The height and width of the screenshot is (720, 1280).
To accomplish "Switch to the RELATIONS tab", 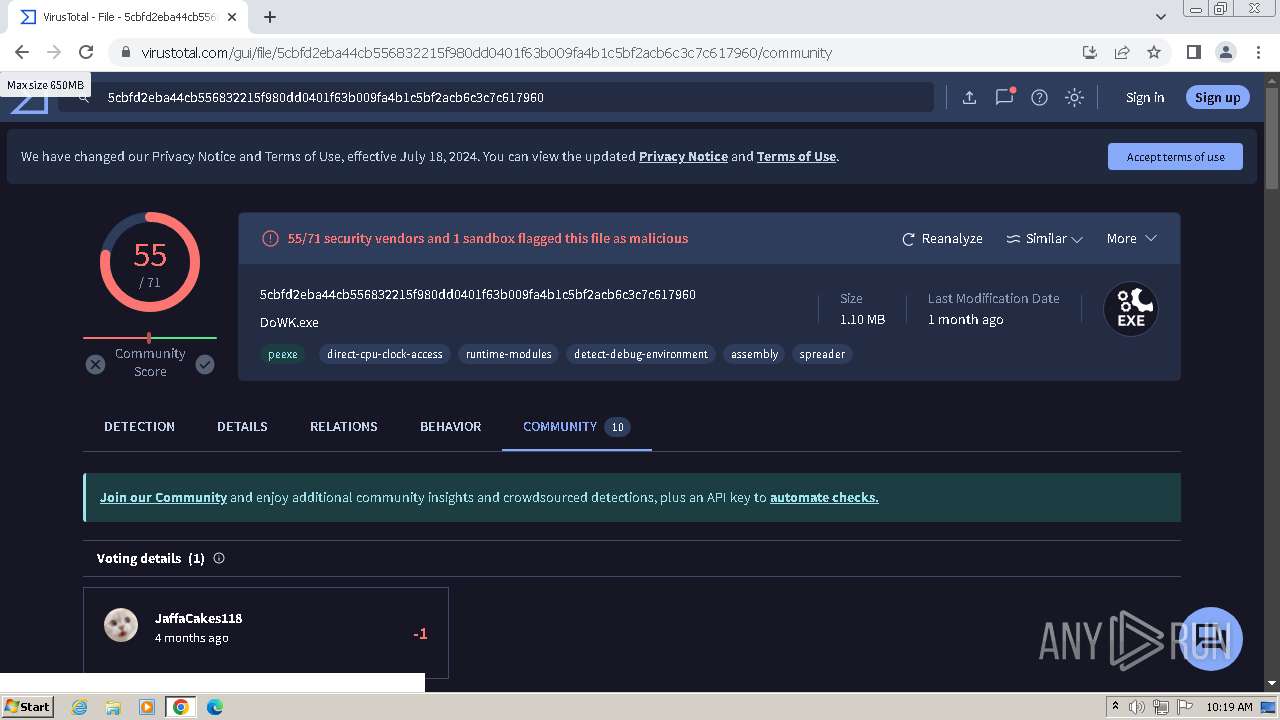I will coord(343,426).
